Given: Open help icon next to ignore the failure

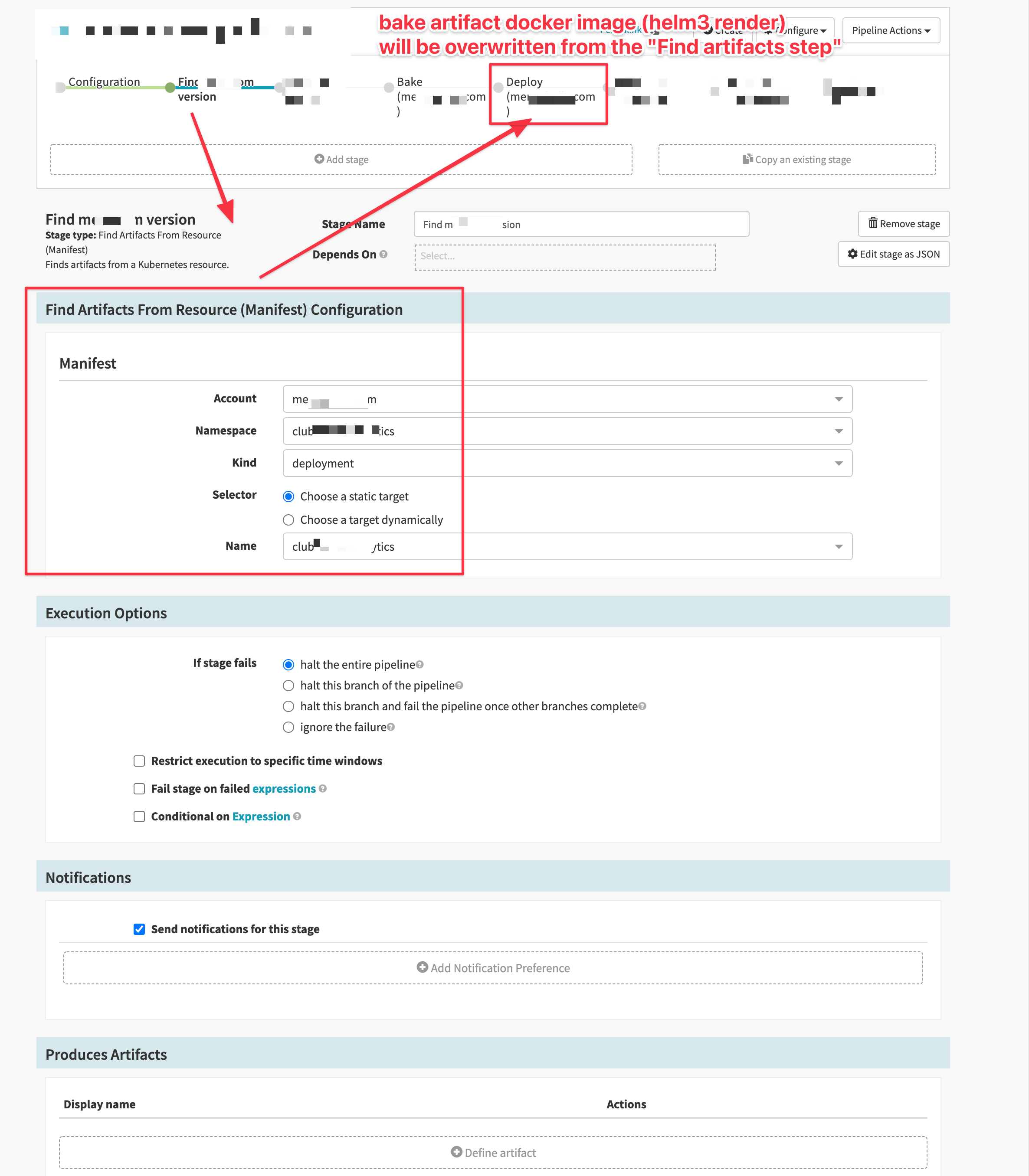Looking at the screenshot, I should tap(390, 727).
